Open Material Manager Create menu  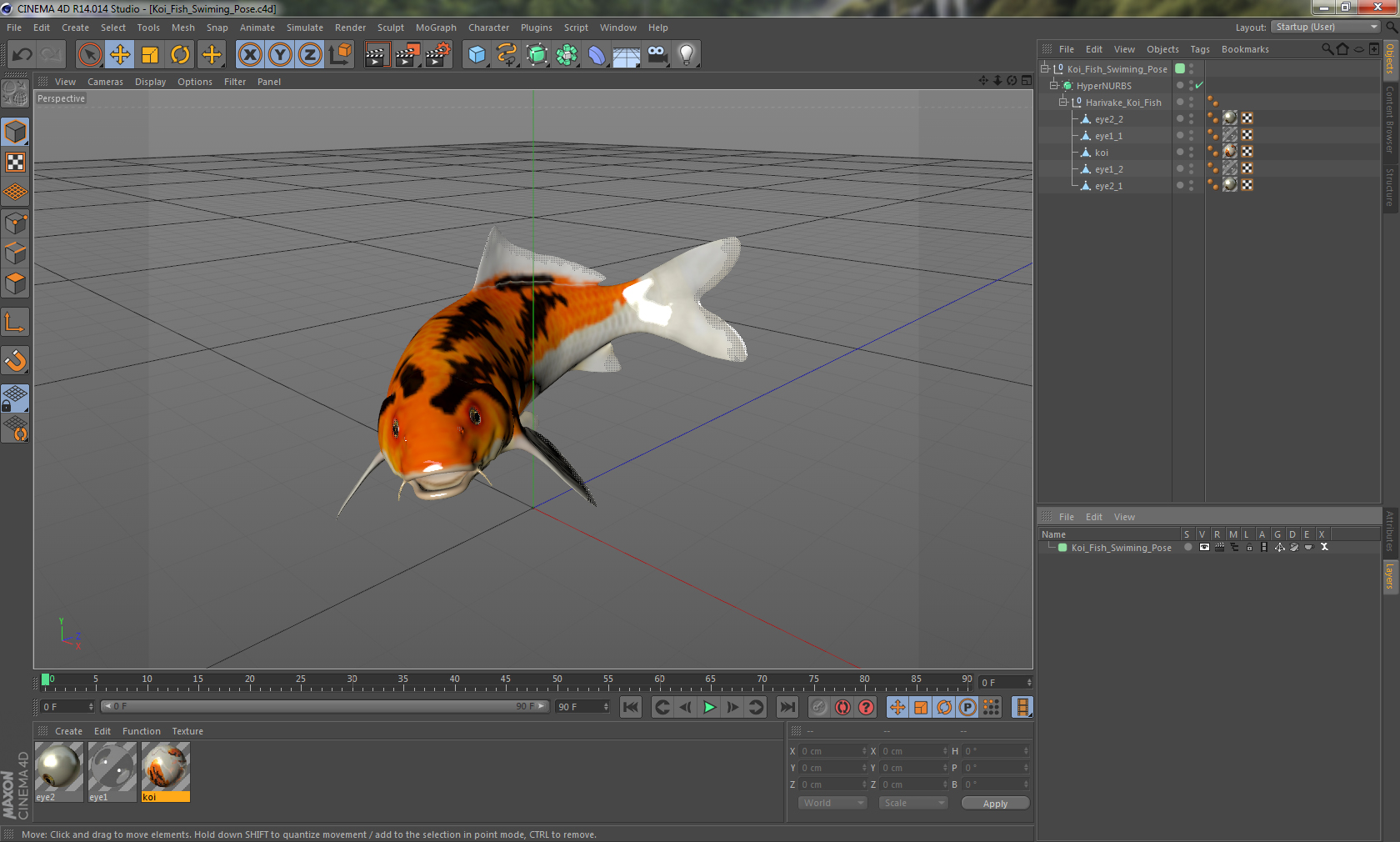tap(68, 731)
